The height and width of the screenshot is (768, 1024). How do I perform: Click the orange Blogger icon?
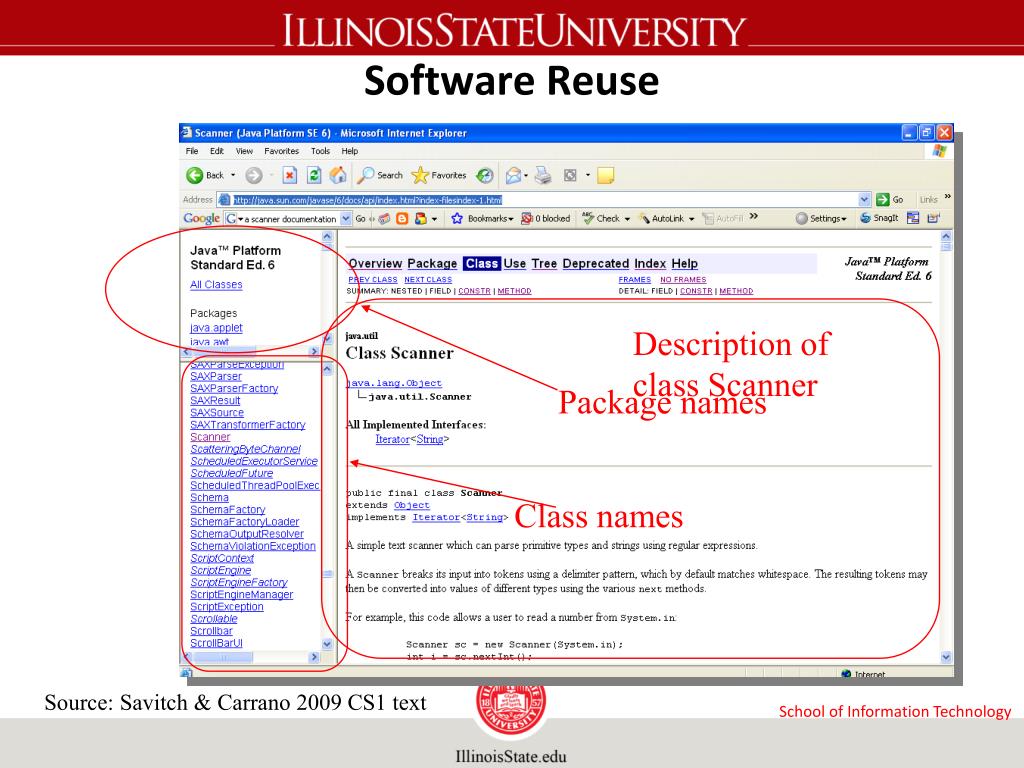(402, 219)
